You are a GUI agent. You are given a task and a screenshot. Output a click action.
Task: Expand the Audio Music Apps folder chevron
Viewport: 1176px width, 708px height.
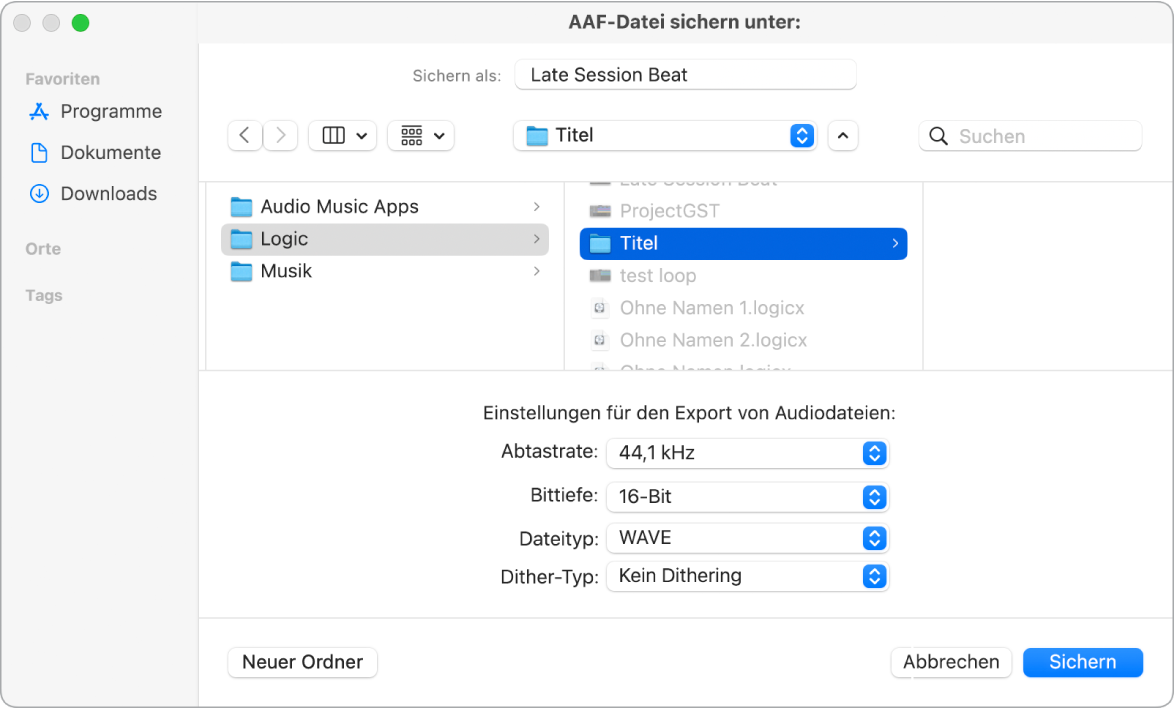click(537, 206)
